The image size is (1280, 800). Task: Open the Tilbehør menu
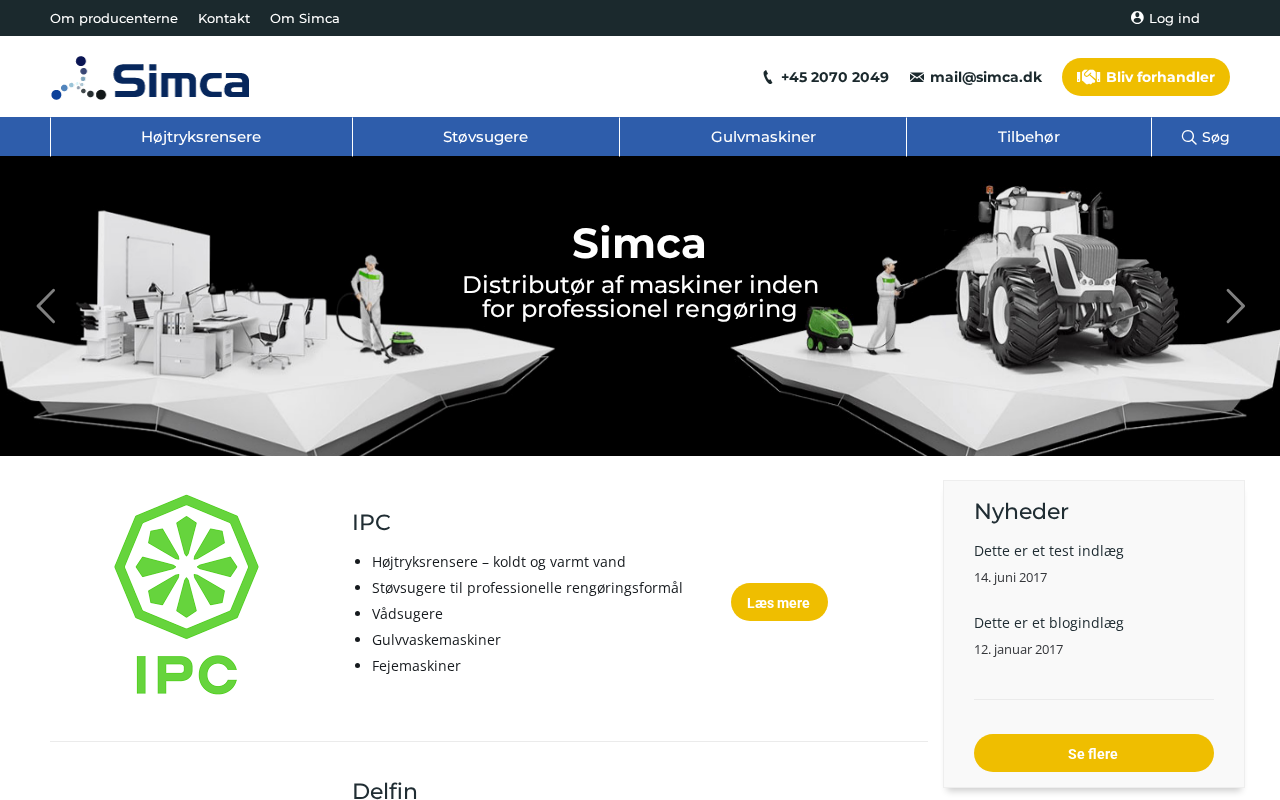(1029, 137)
